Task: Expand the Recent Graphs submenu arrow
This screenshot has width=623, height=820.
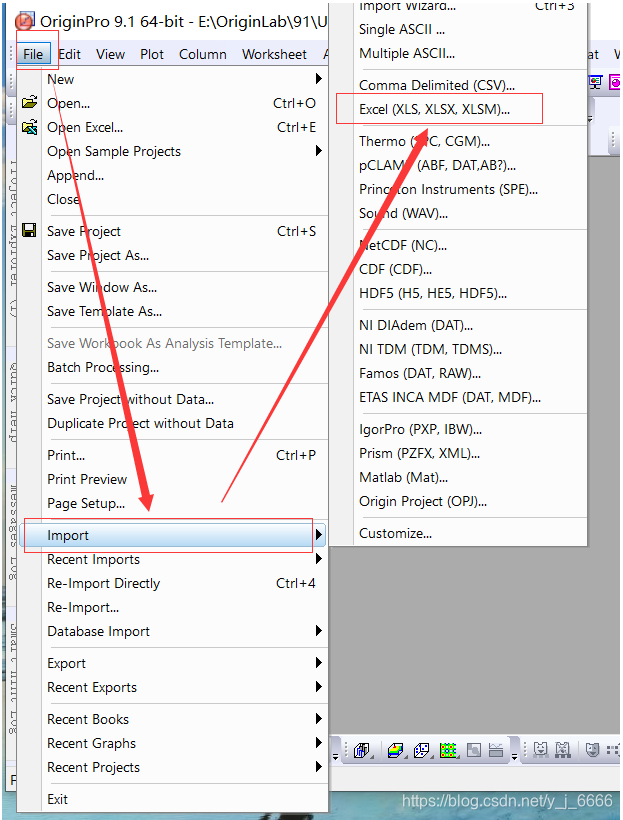Action: coord(319,743)
